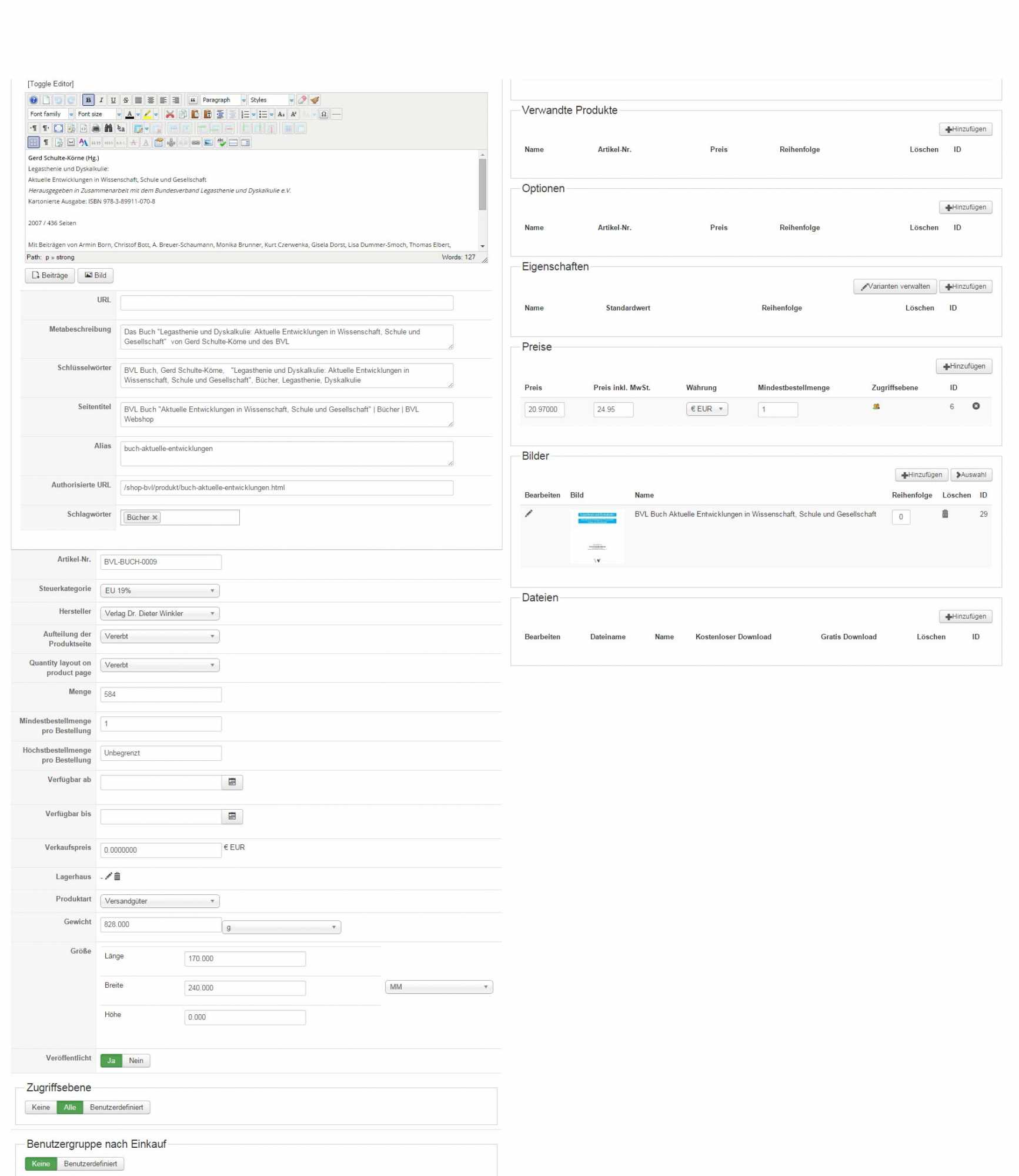Apply underline formatting in the editor

(113, 100)
